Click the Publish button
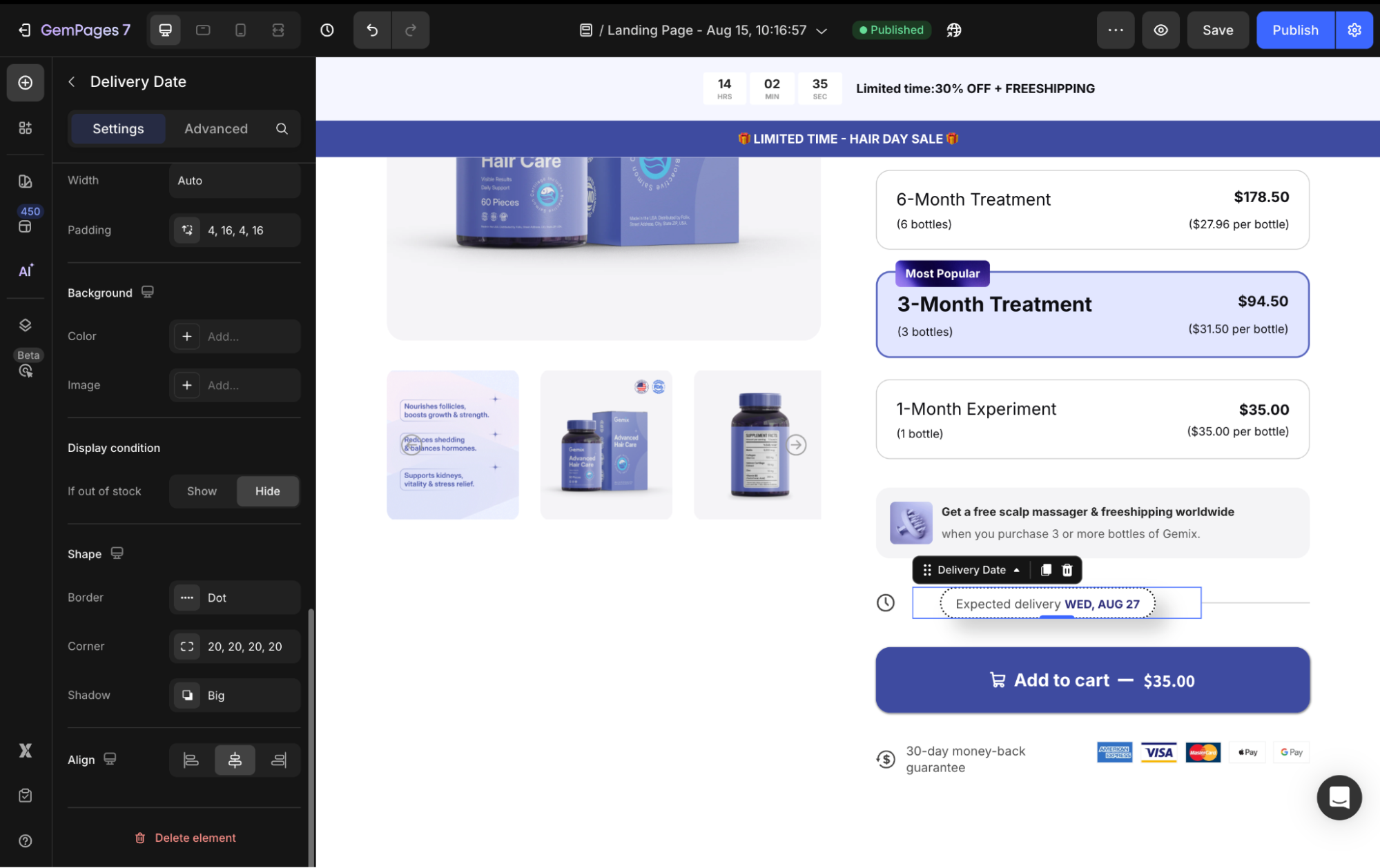Image resolution: width=1380 pixels, height=868 pixels. (1294, 30)
